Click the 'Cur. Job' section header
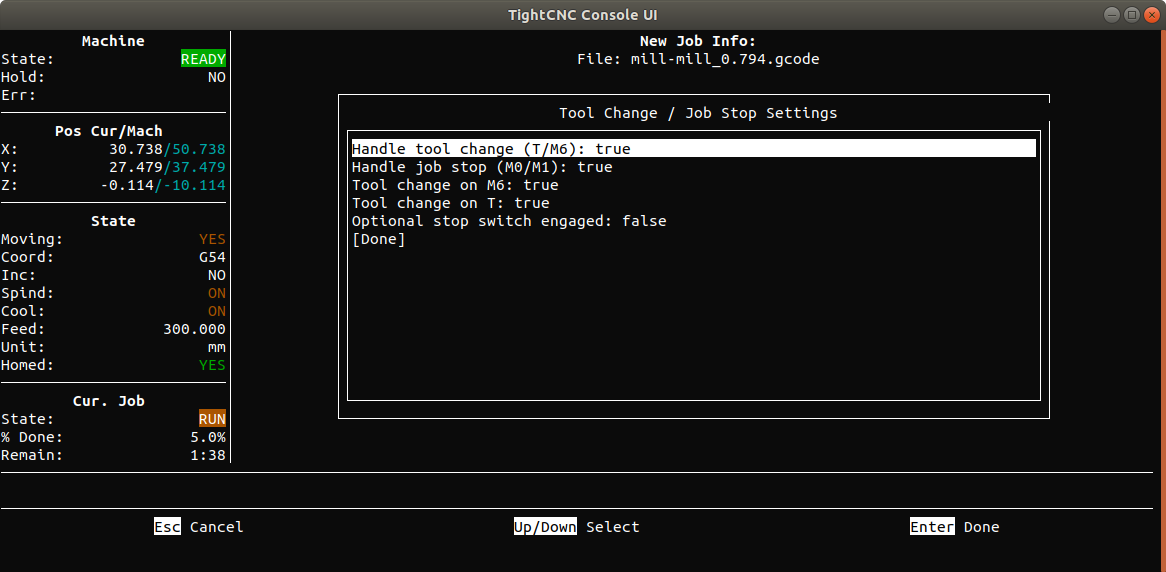Screen dimensions: 1166x572 109,401
